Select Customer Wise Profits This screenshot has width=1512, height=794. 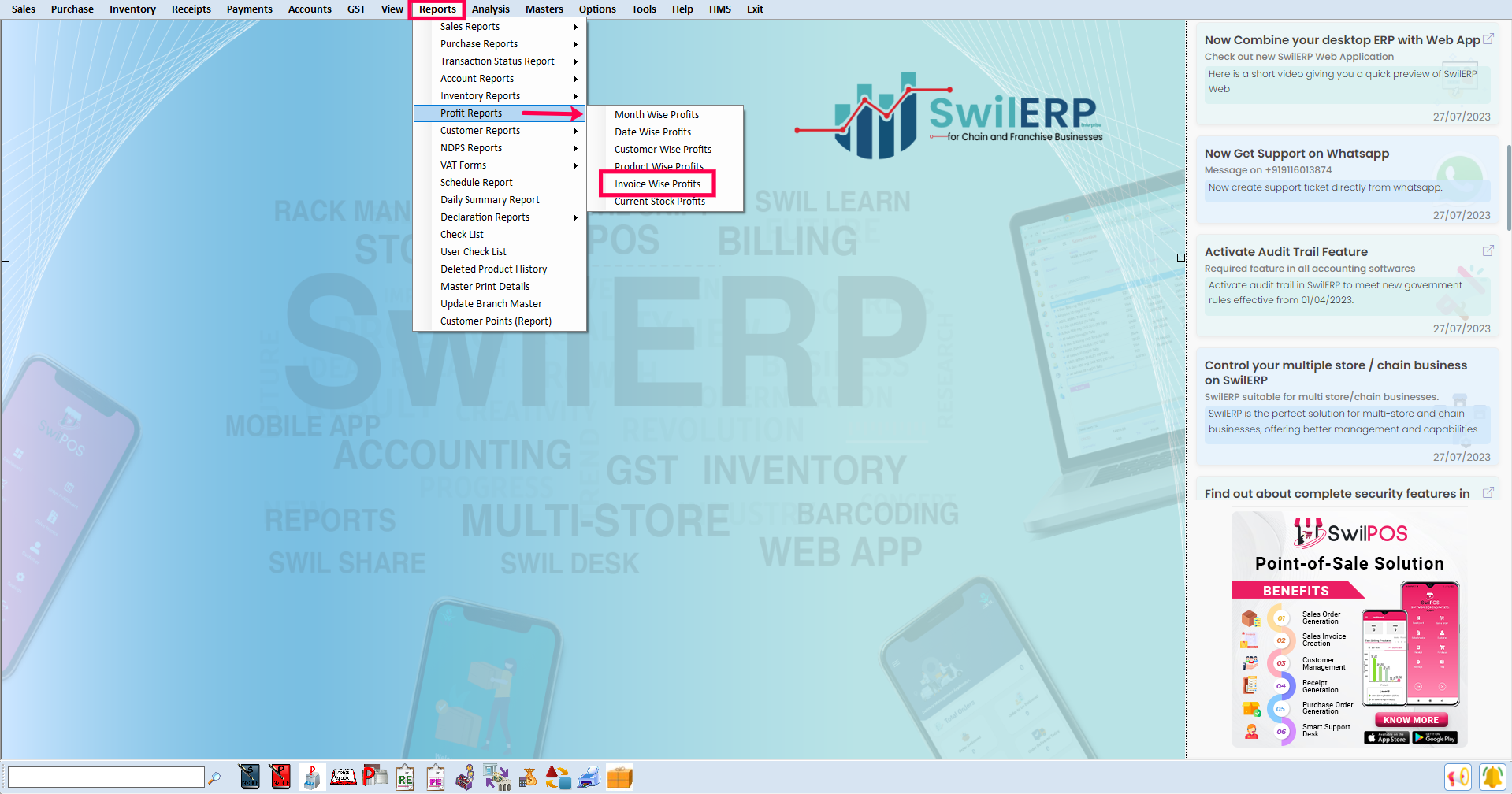tap(664, 150)
